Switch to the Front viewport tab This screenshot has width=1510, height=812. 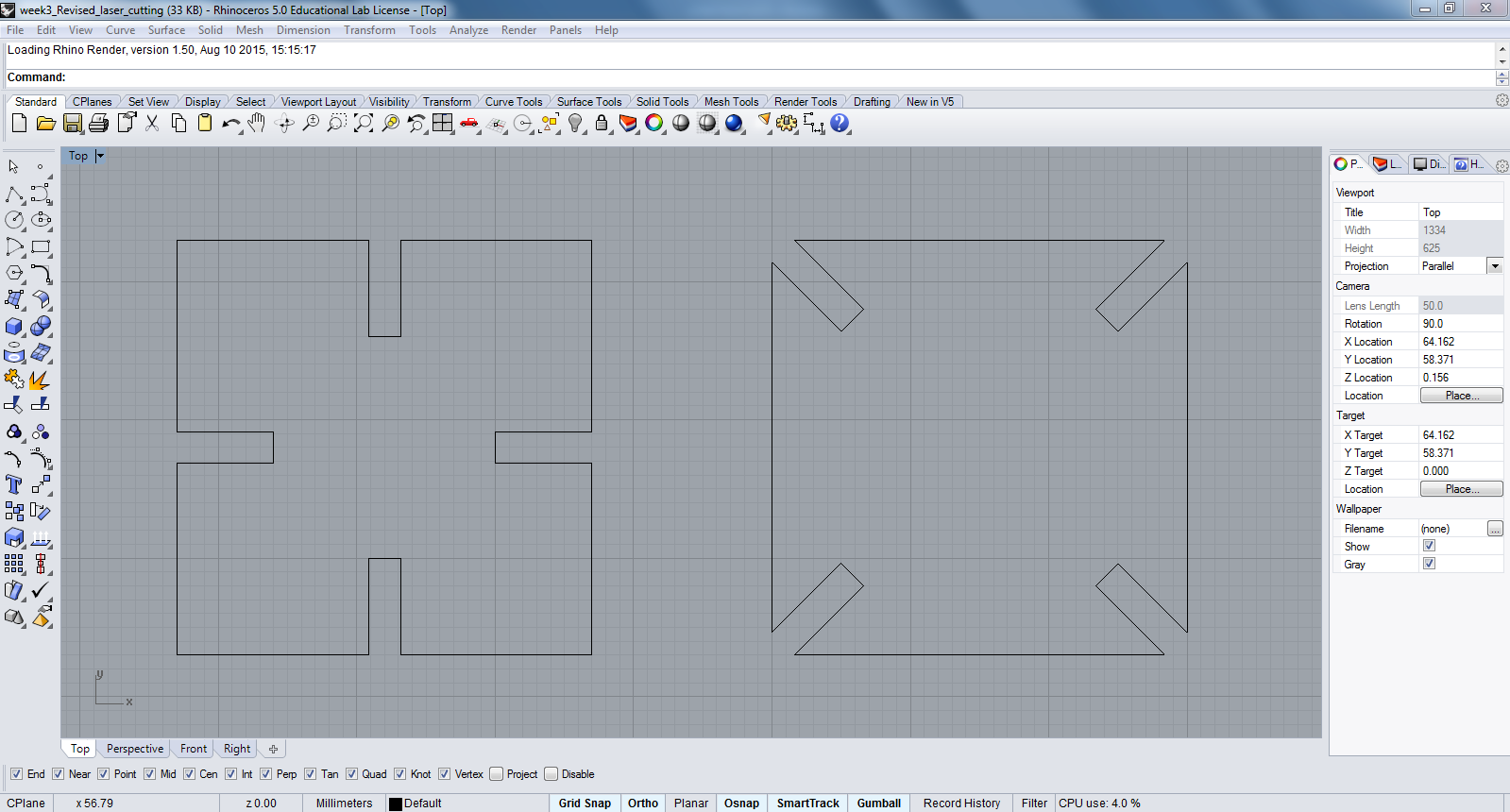coord(194,749)
